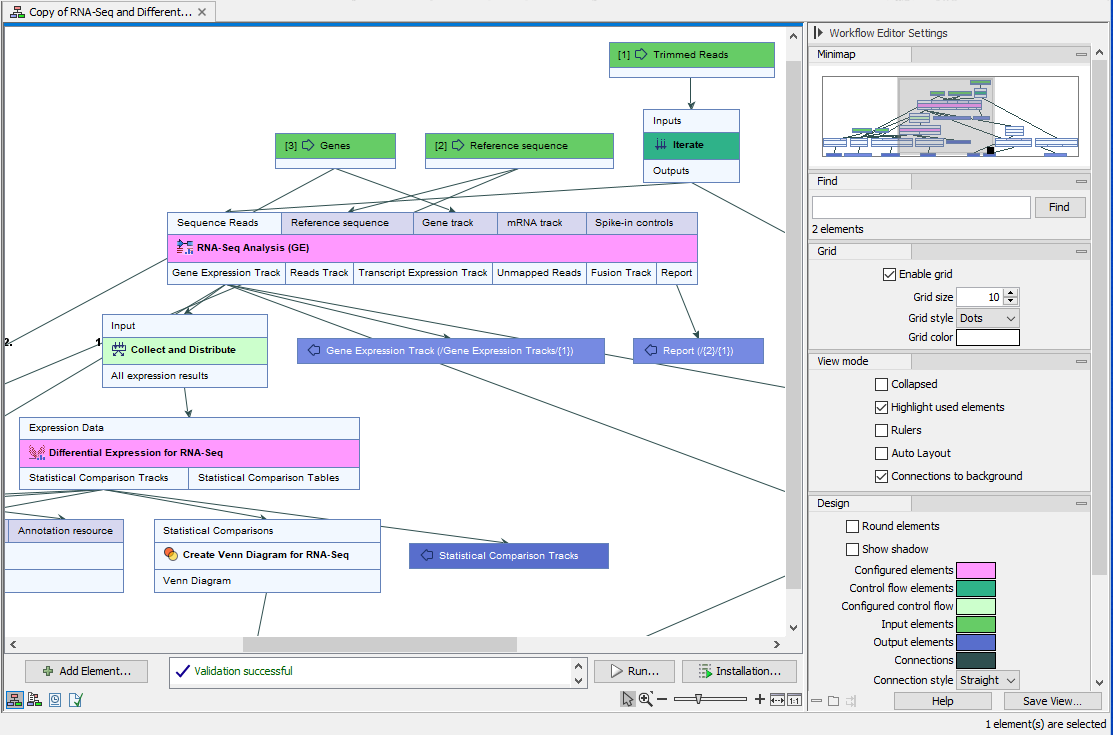The width and height of the screenshot is (1113, 735).
Task: Select the arrow selection tool
Action: 627,699
